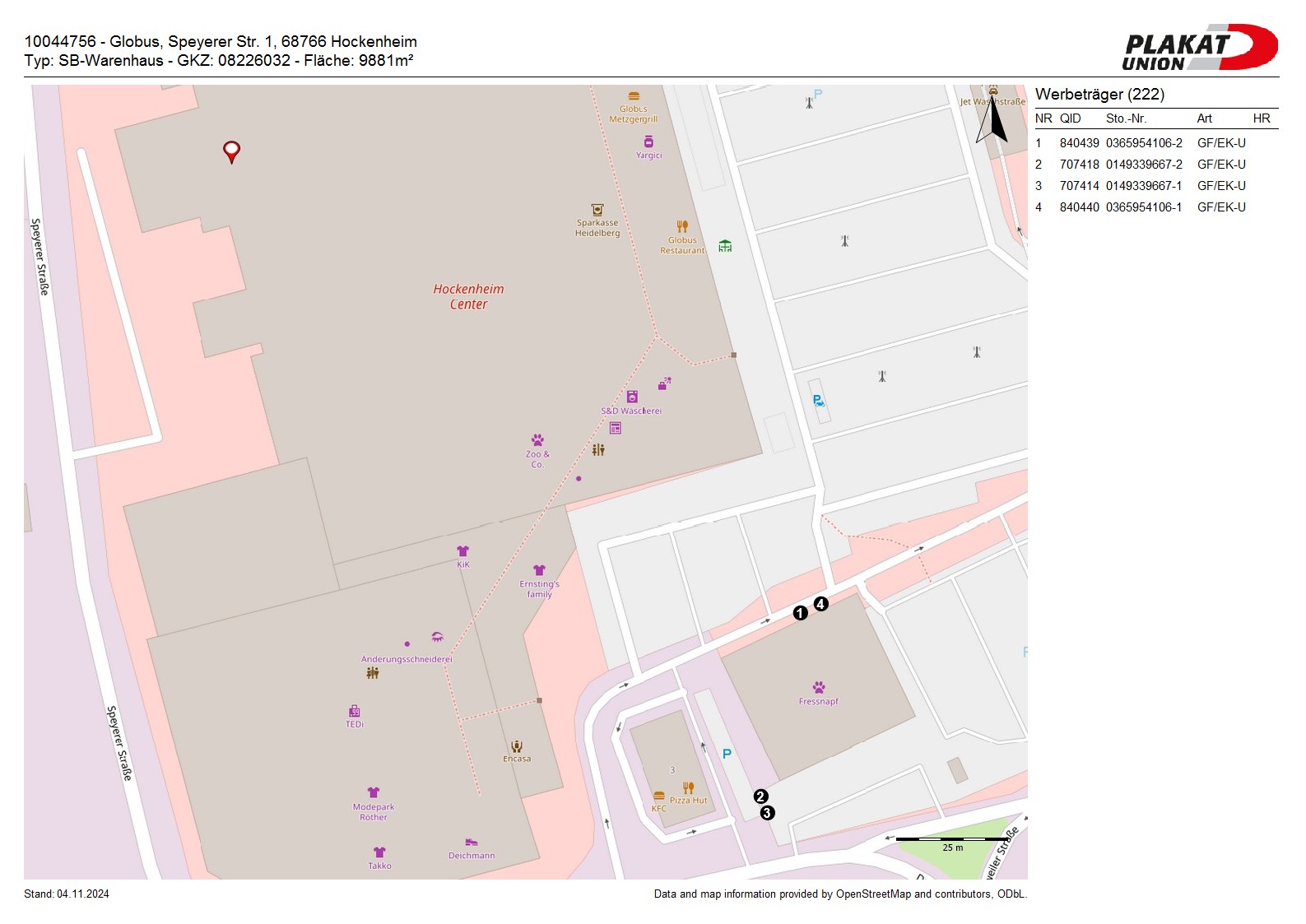Click advertising marker number 3
The height and width of the screenshot is (924, 1306).
767,813
